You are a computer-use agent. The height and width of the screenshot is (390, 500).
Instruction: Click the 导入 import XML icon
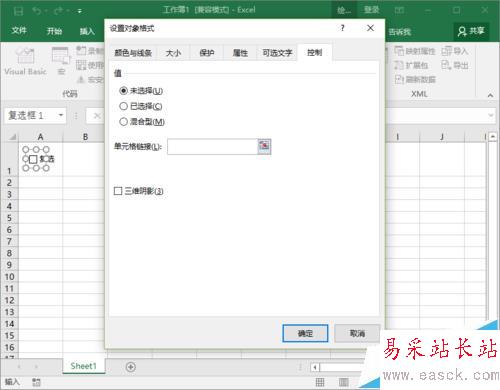[x=447, y=51]
